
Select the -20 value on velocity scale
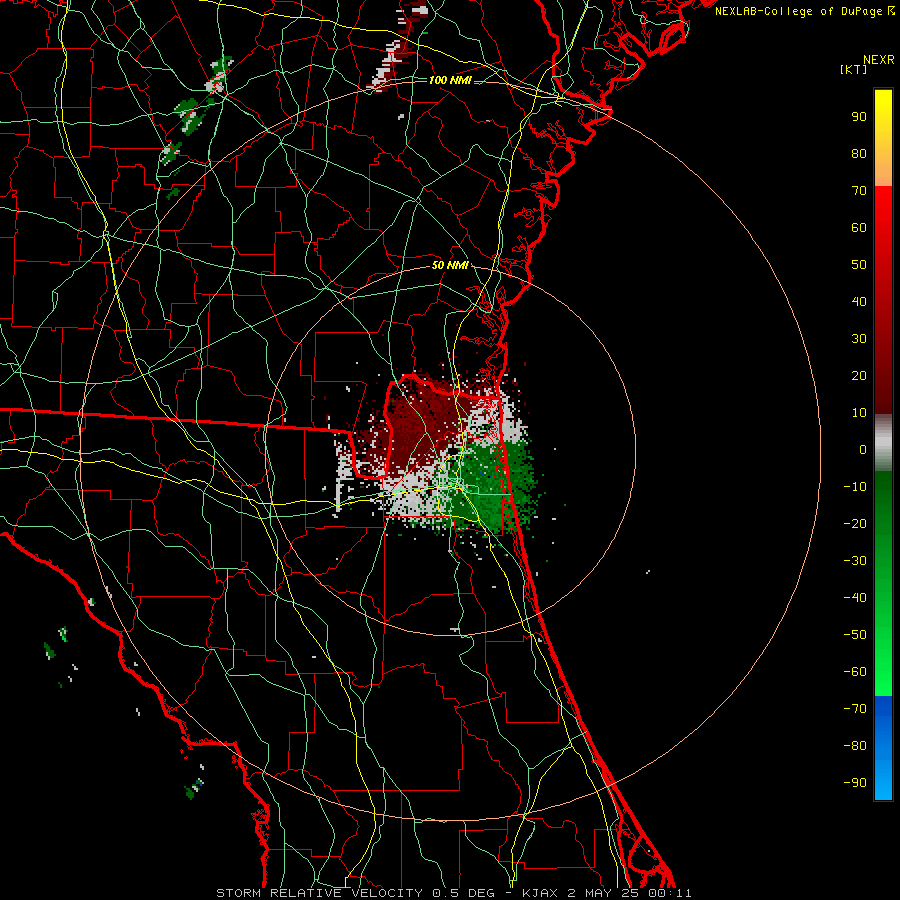pos(855,524)
